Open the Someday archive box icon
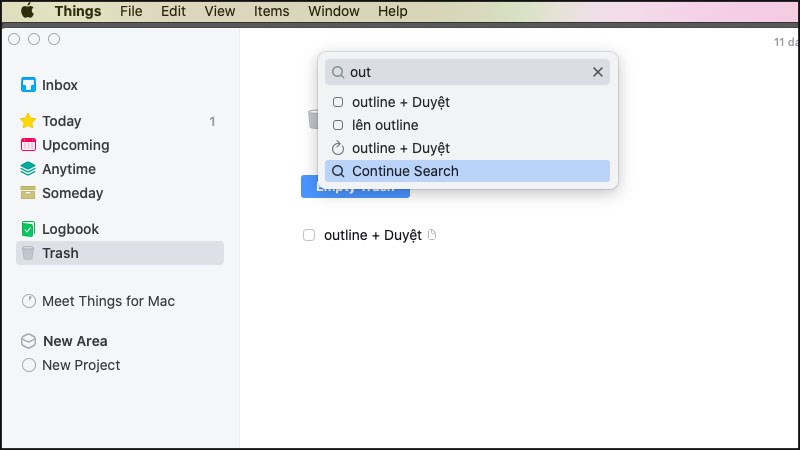 tap(28, 193)
